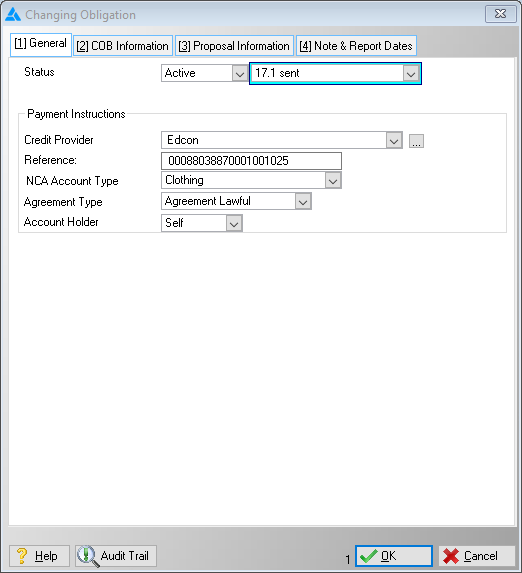This screenshot has height=573, width=522.
Task: Expand the Active status dropdown
Action: pos(240,73)
